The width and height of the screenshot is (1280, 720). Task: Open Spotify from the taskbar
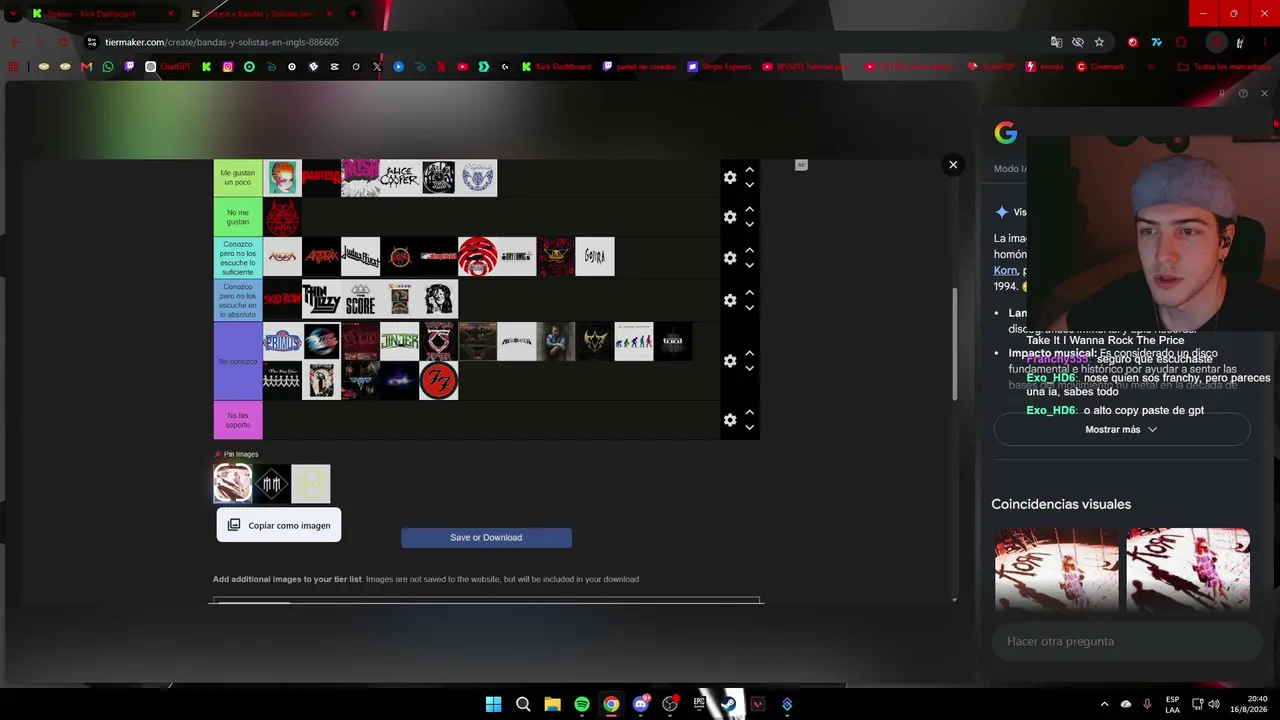(582, 704)
